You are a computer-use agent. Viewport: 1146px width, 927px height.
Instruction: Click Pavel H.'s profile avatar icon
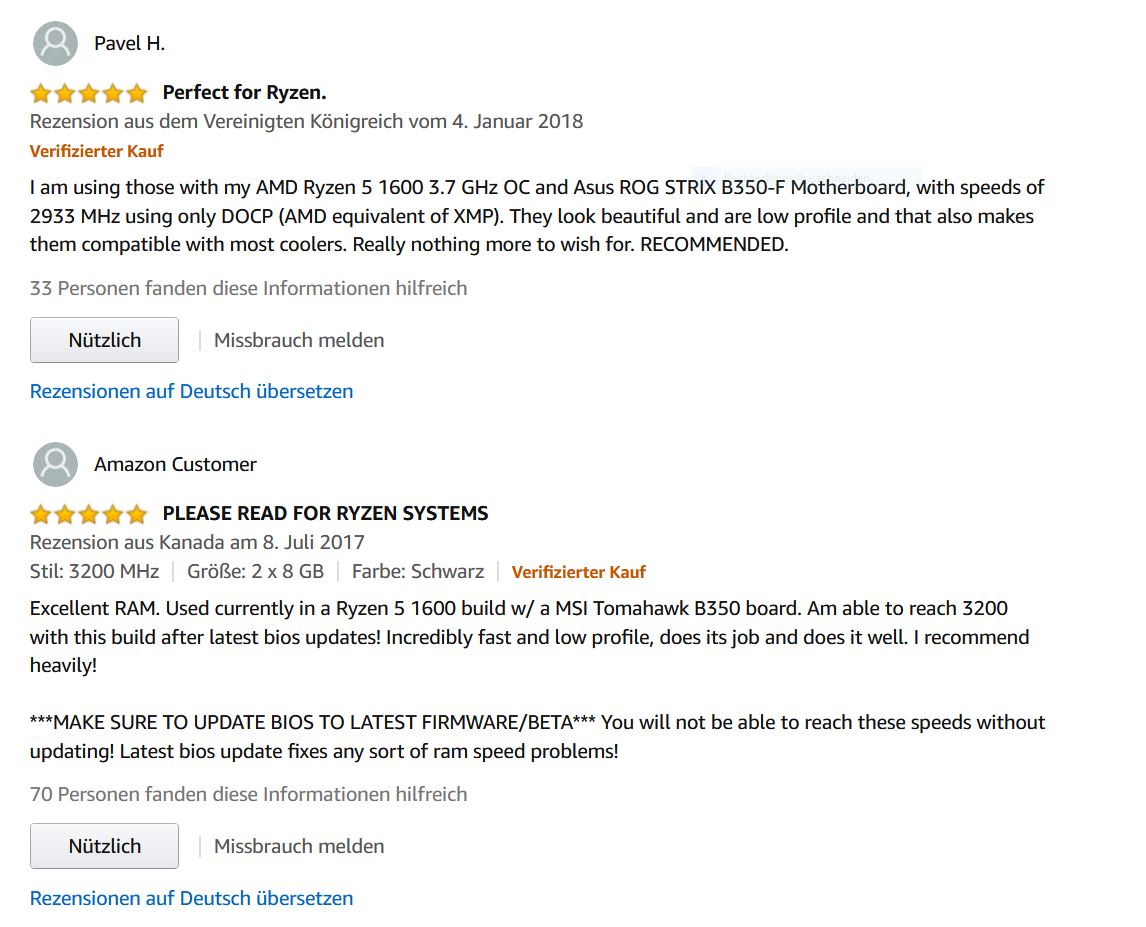[x=56, y=43]
